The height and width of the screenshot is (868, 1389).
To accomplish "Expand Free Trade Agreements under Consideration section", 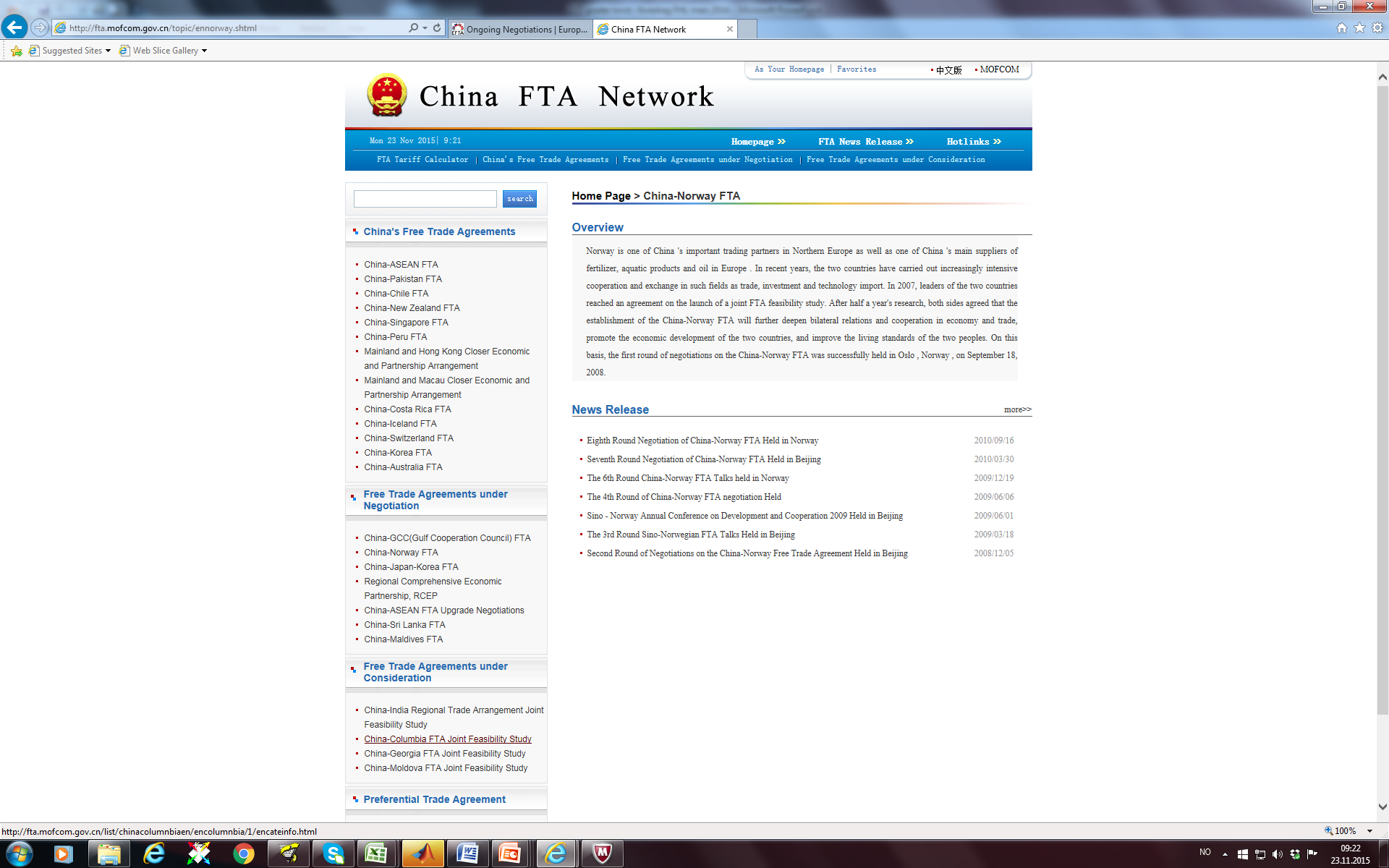I will tap(437, 672).
